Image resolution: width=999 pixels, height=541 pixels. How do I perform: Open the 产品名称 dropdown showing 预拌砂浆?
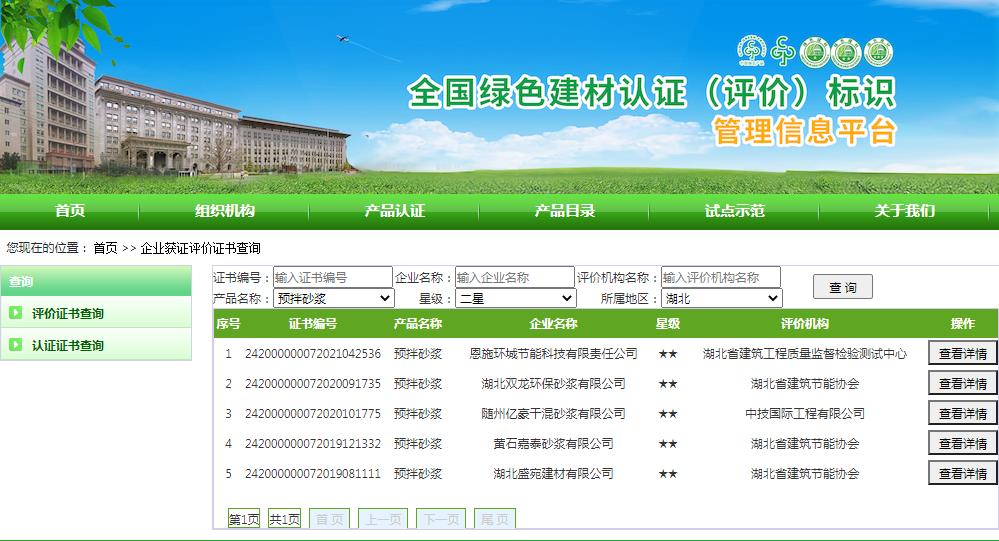pyautogui.click(x=334, y=298)
